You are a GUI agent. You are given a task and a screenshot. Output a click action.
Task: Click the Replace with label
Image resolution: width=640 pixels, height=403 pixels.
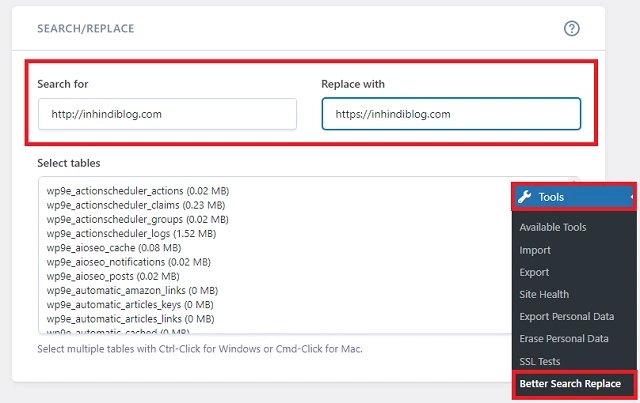click(x=353, y=84)
